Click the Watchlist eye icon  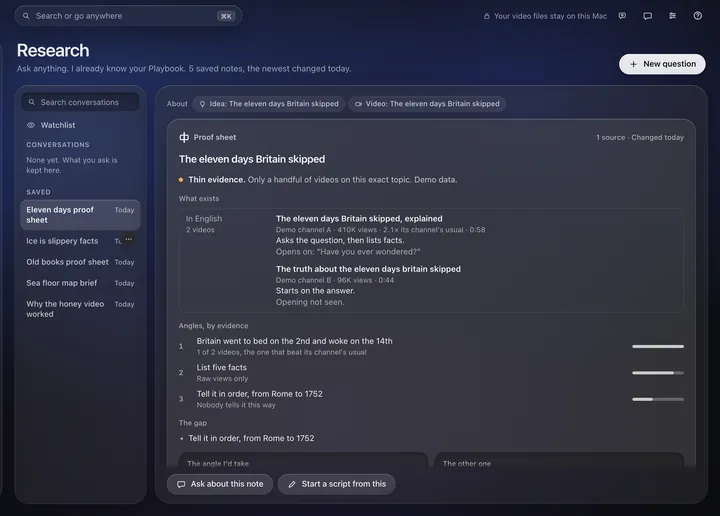tap(31, 125)
